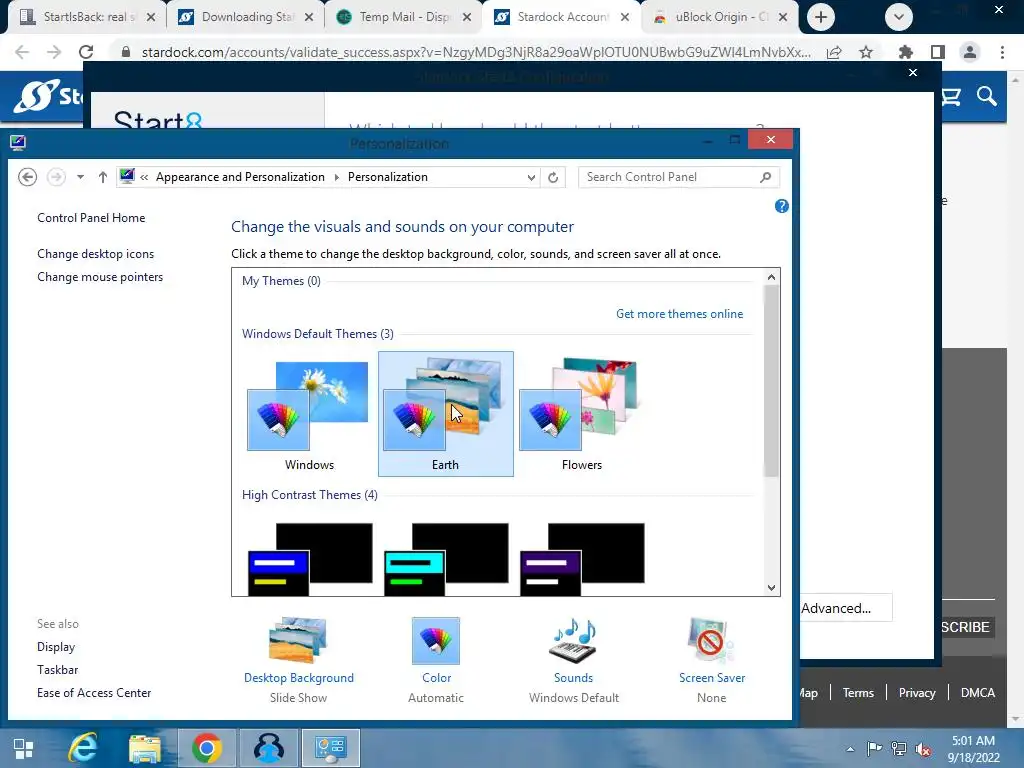
Task: Click the themes list scrollbar thumb
Action: (771, 381)
